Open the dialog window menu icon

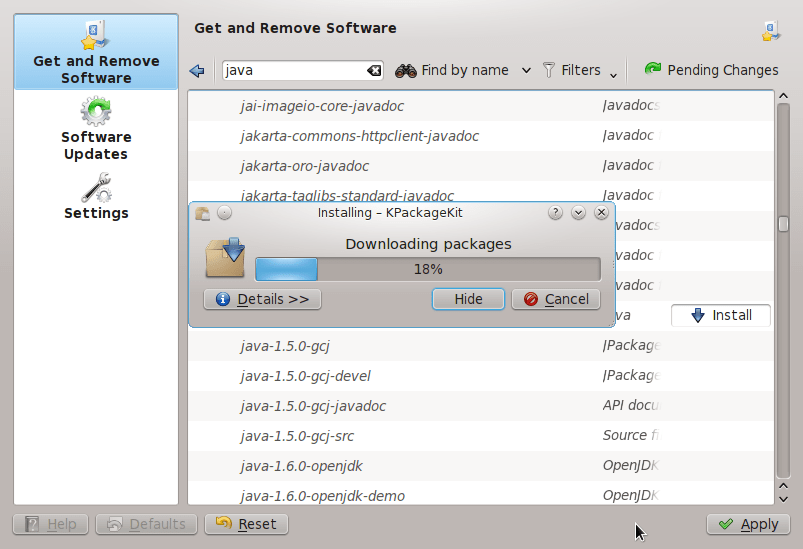click(x=202, y=213)
